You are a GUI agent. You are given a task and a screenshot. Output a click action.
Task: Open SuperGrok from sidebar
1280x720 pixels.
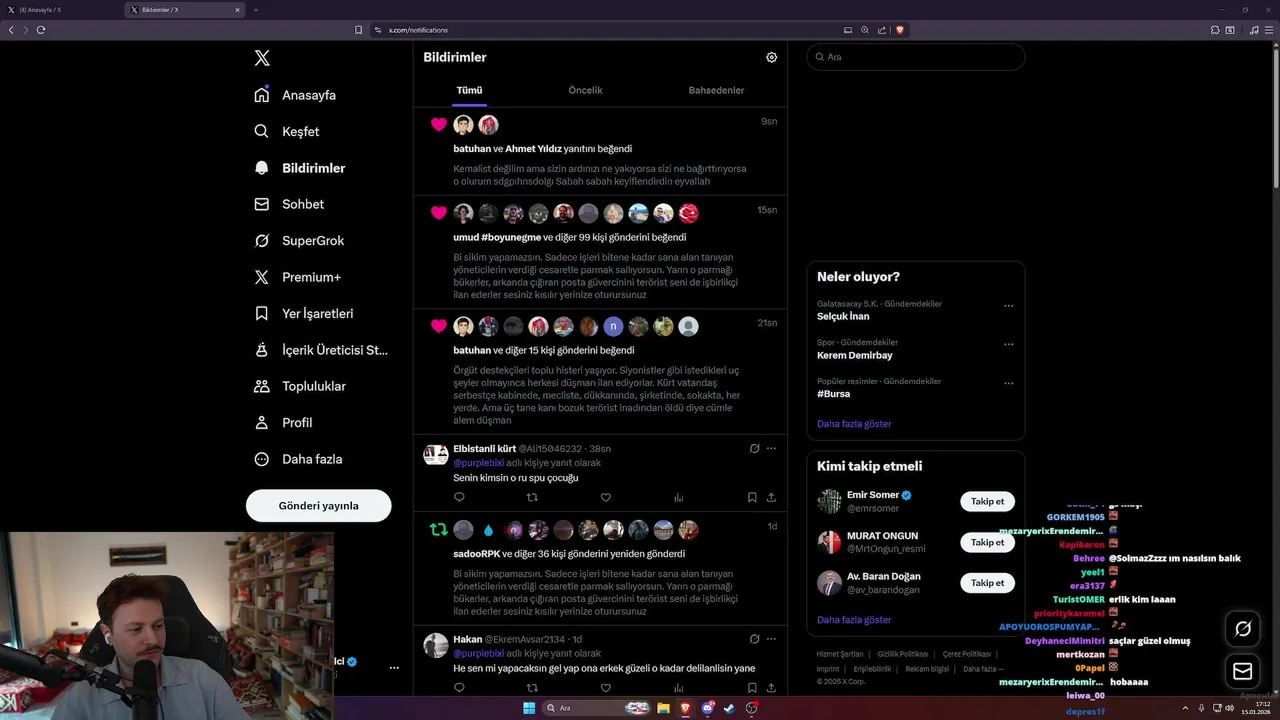click(x=299, y=241)
